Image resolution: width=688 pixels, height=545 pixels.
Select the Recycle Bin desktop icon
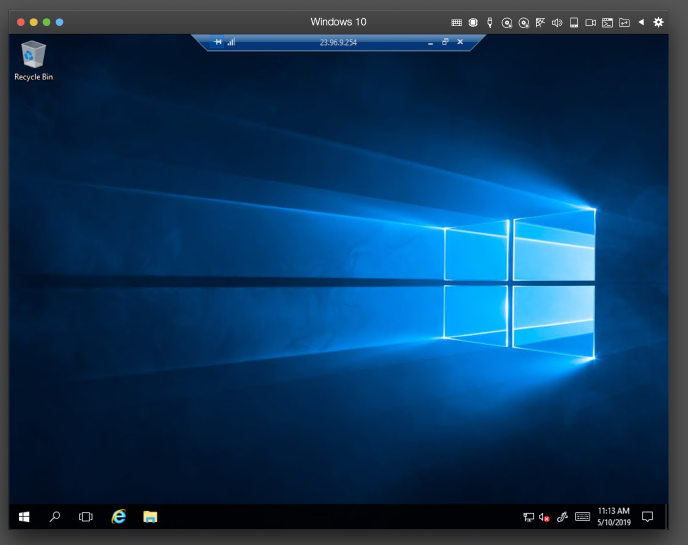(33, 61)
